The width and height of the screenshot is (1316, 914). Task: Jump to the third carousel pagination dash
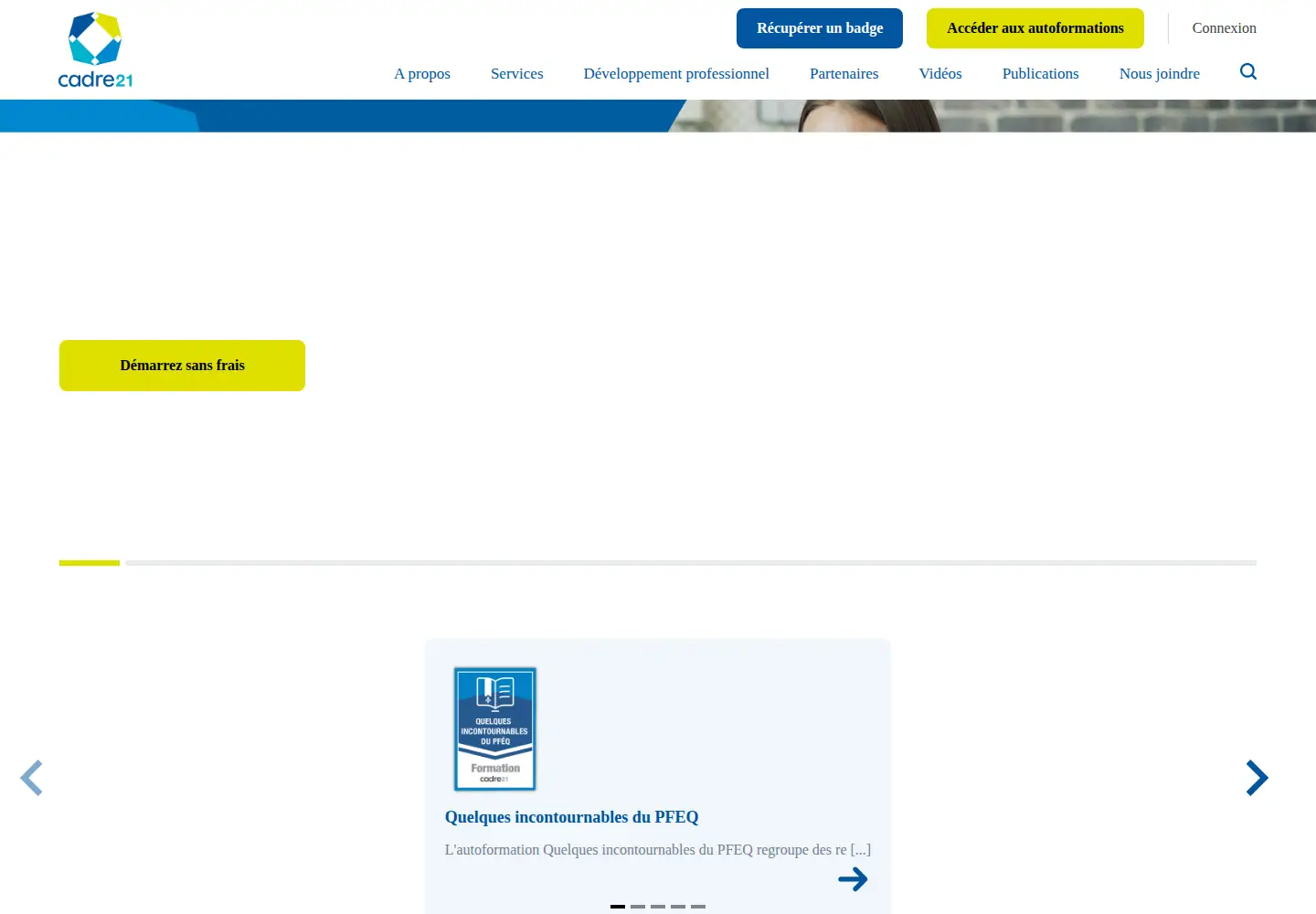point(658,907)
